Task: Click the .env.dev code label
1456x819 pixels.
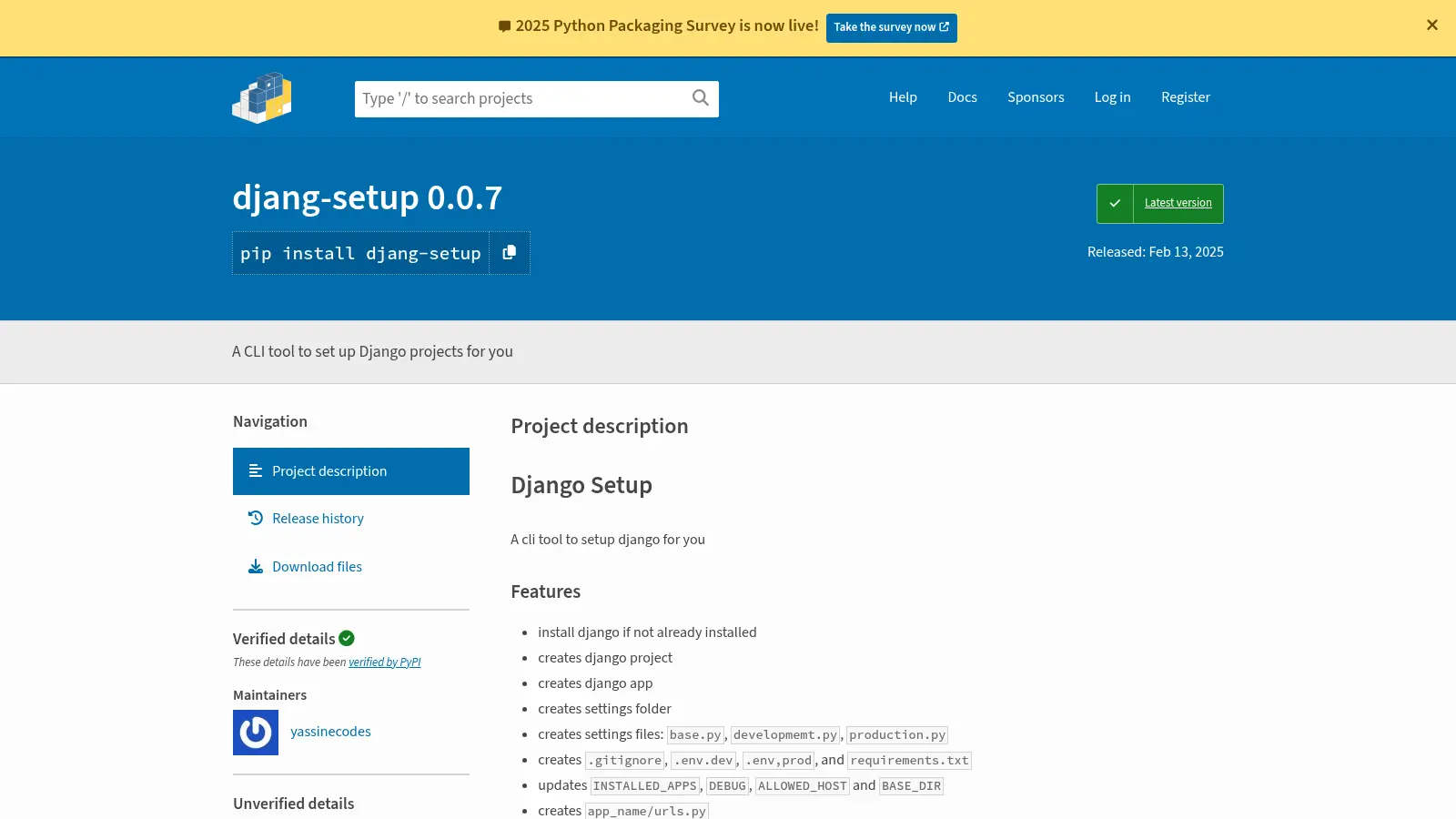Action: tap(703, 761)
